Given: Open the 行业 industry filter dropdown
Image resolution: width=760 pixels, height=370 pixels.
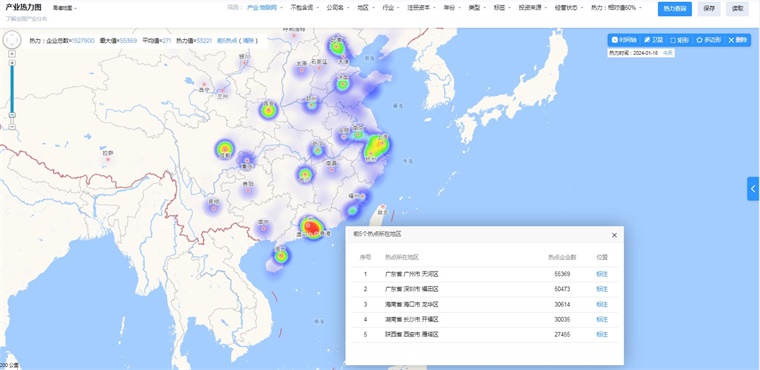Looking at the screenshot, I should point(389,8).
